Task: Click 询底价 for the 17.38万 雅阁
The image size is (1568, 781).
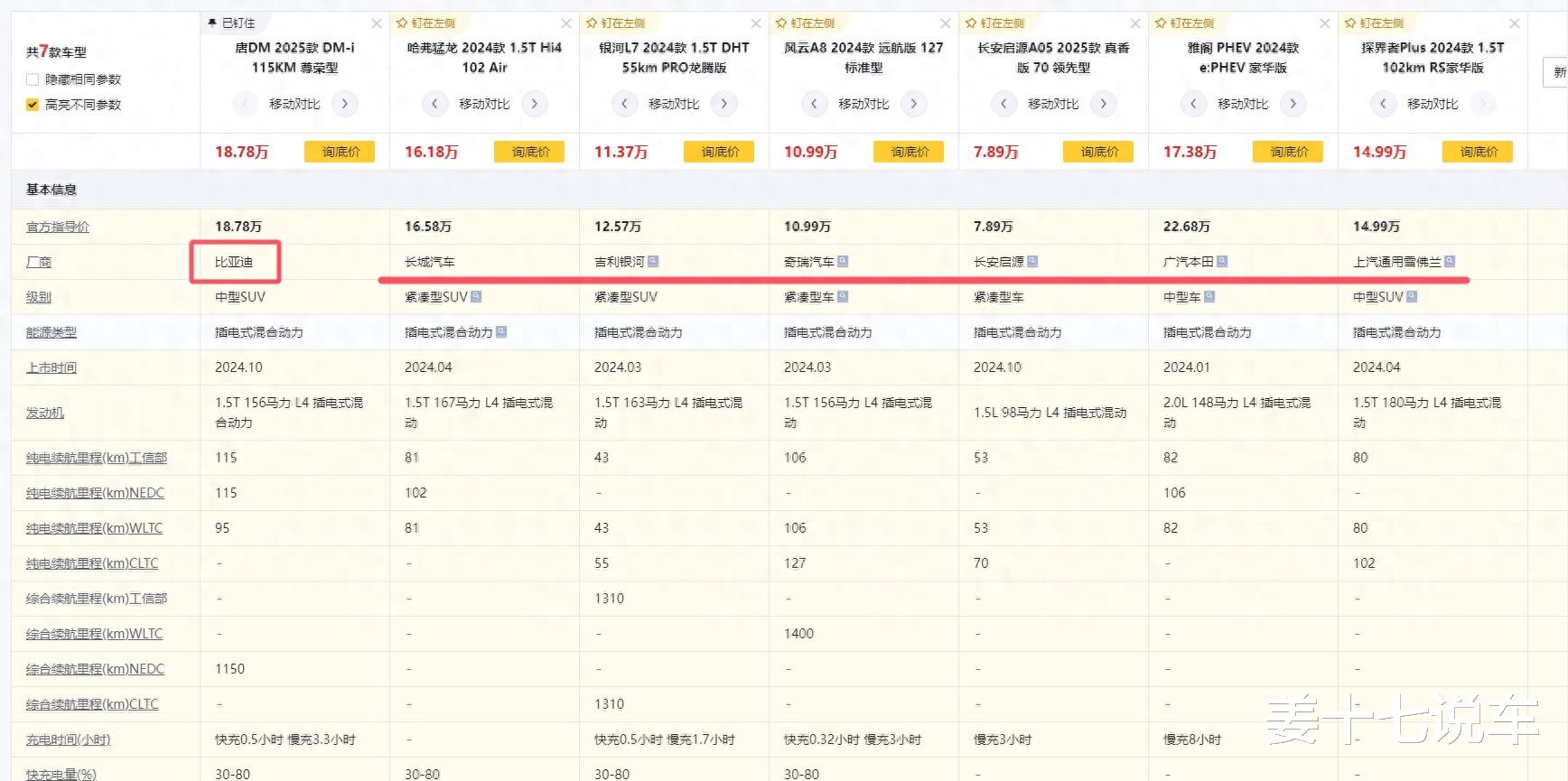Action: 1288,152
